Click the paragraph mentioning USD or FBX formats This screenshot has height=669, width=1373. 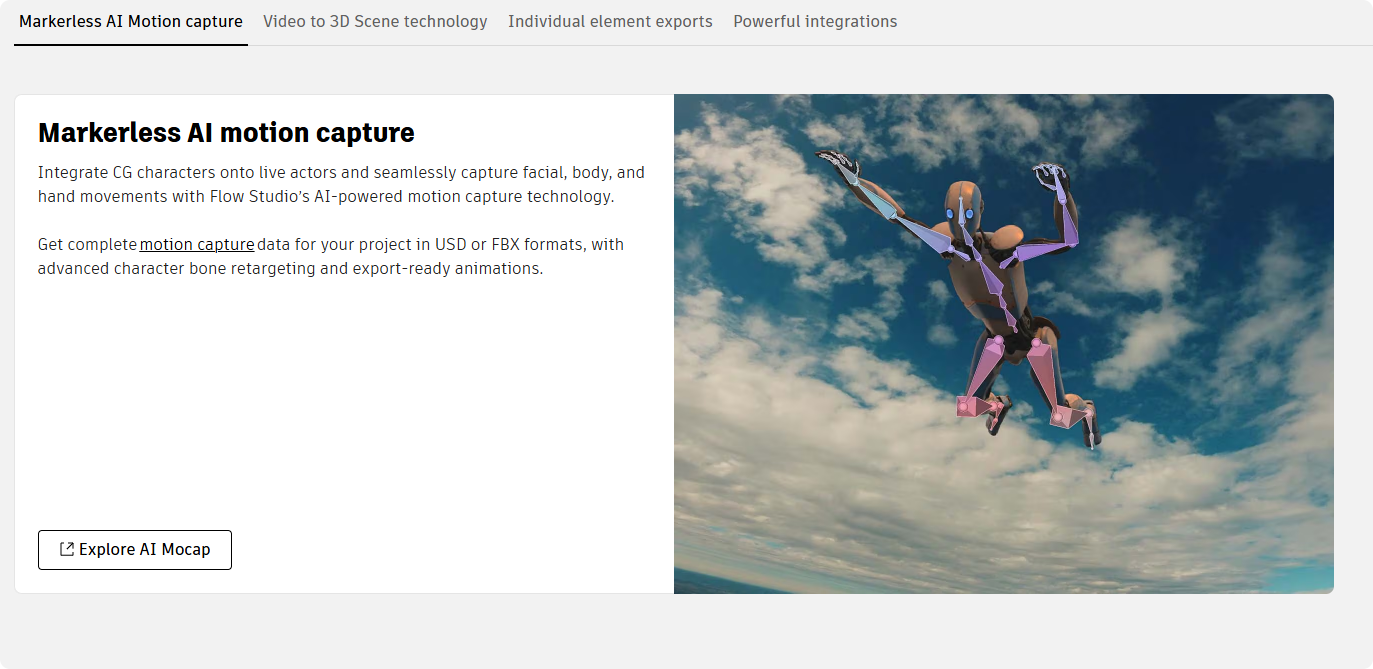pos(330,256)
